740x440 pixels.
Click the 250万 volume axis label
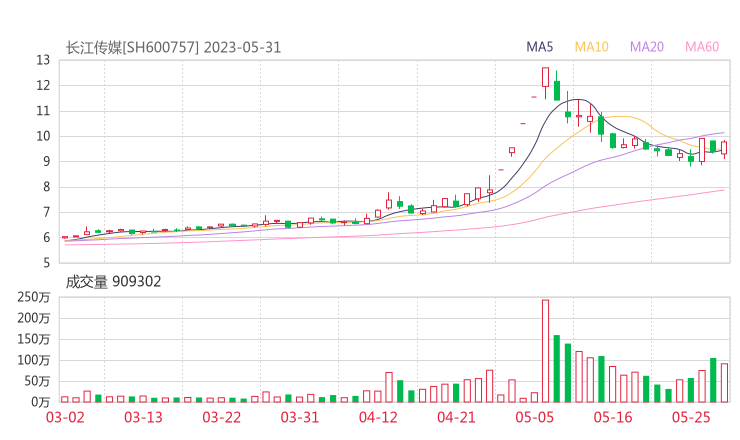pos(34,297)
